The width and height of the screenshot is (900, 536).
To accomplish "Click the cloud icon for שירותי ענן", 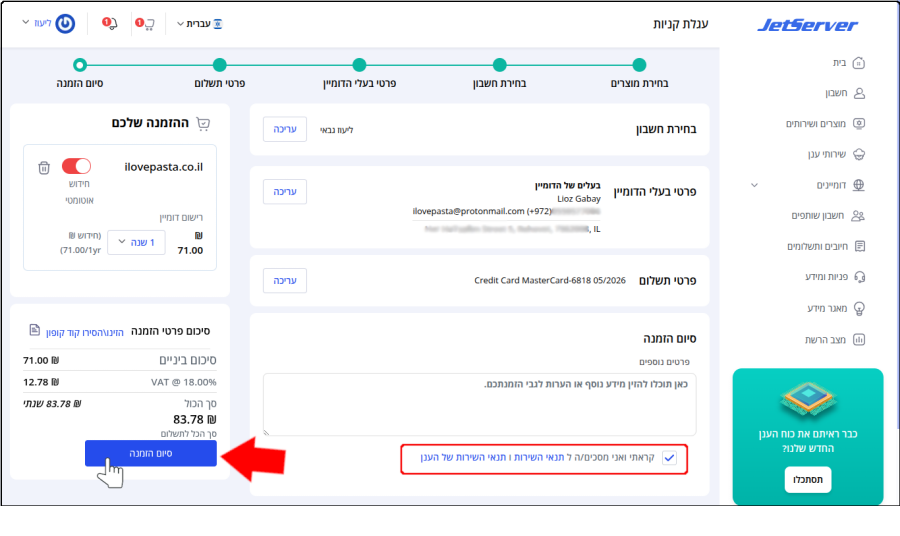I will pos(859,154).
